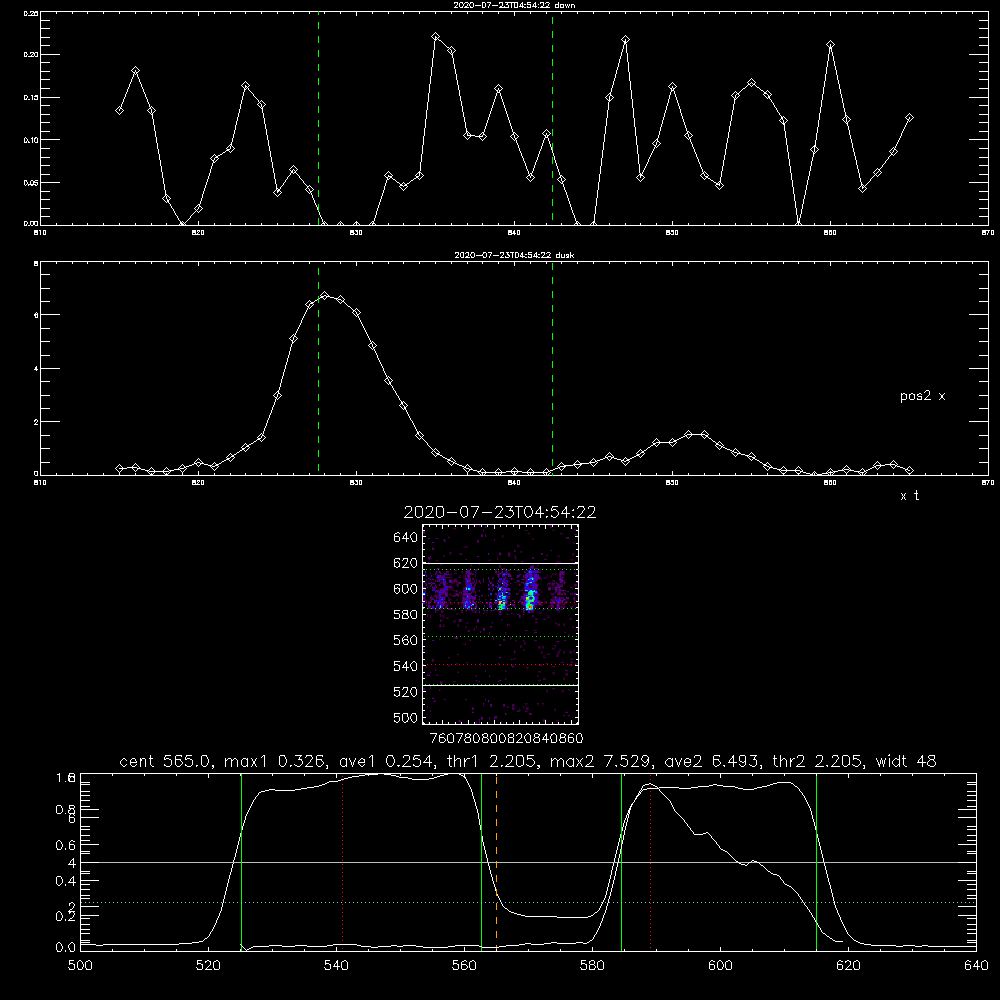Click the solid green line near 585 in bottom plot

click(621, 861)
